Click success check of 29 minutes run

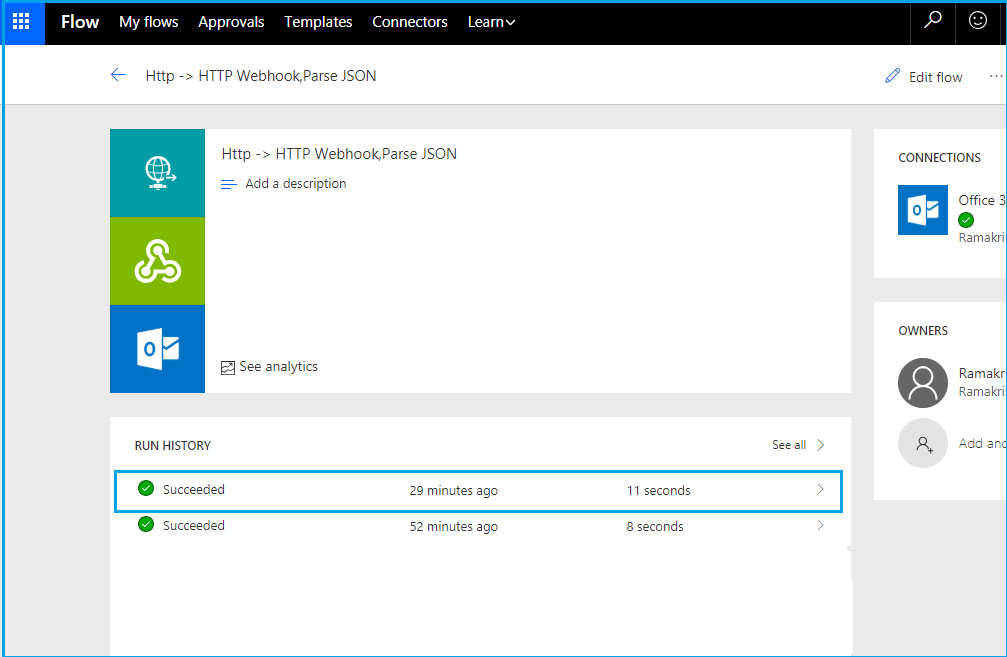pyautogui.click(x=146, y=489)
